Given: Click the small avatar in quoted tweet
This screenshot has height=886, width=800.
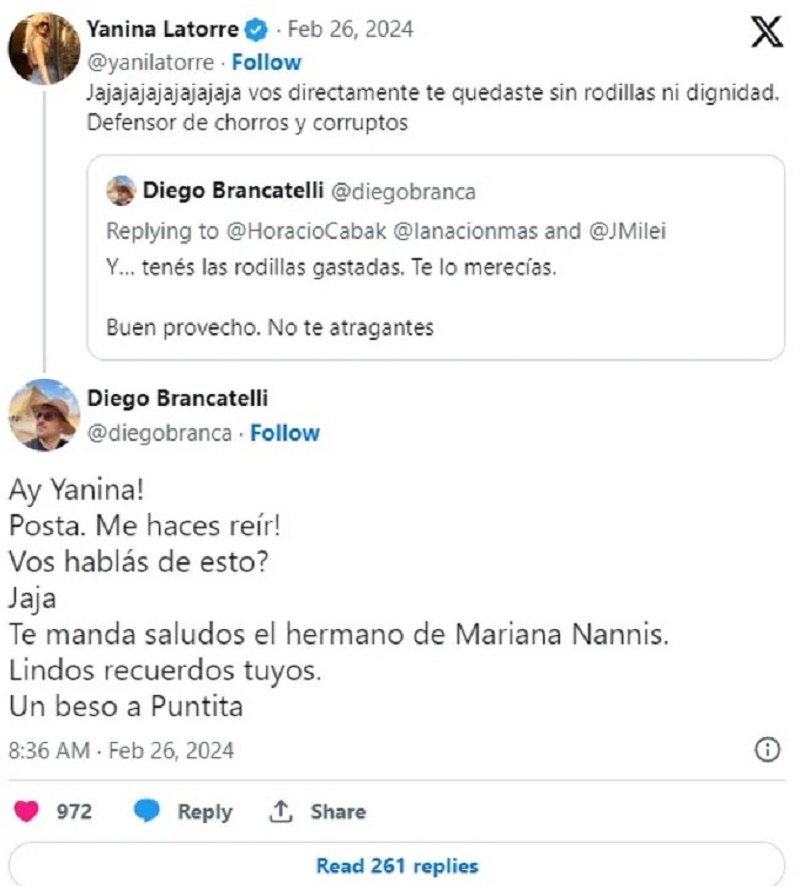Looking at the screenshot, I should point(121,190).
